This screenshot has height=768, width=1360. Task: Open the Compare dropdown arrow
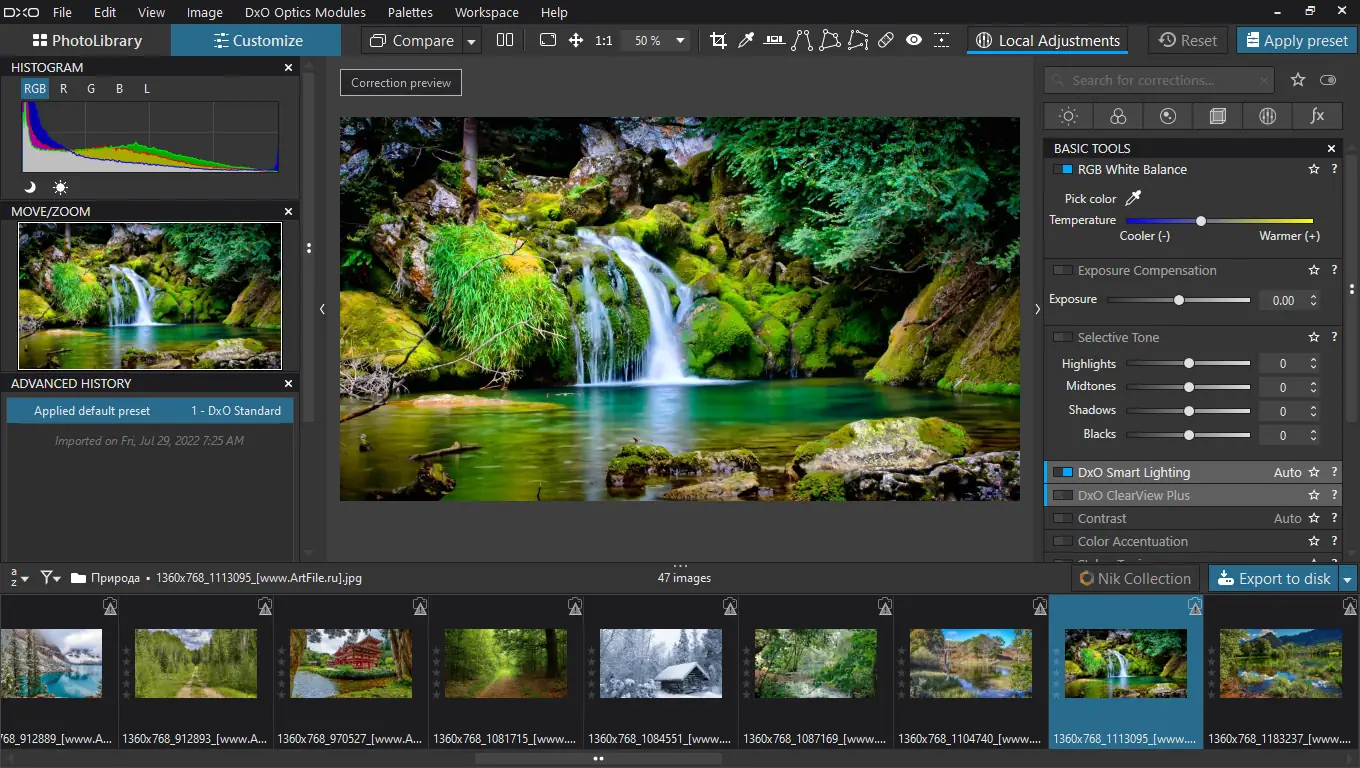(x=471, y=41)
